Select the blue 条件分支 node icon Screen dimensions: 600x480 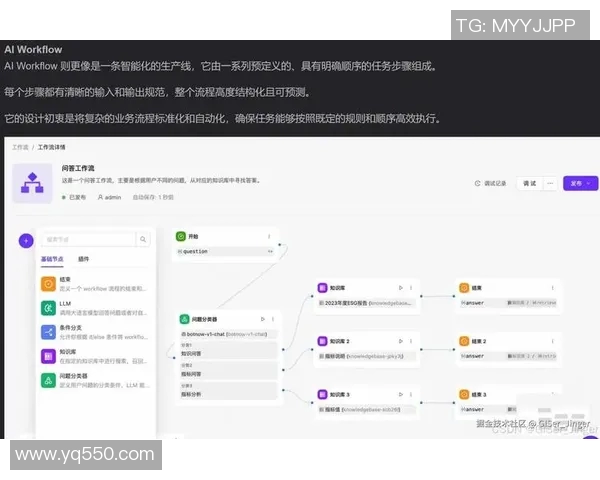48,332
